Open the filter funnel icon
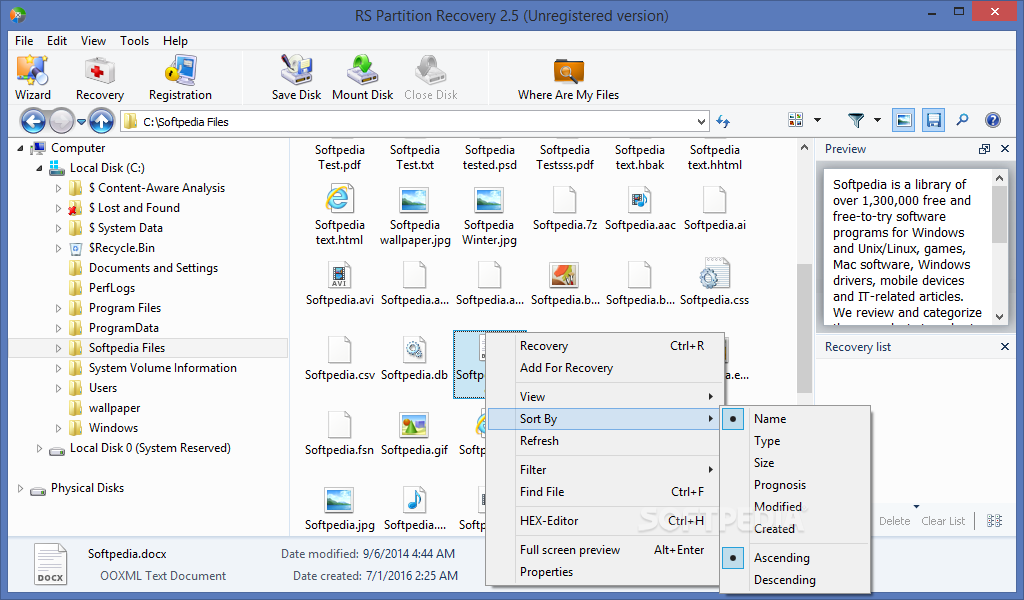This screenshot has height=600, width=1024. (856, 120)
